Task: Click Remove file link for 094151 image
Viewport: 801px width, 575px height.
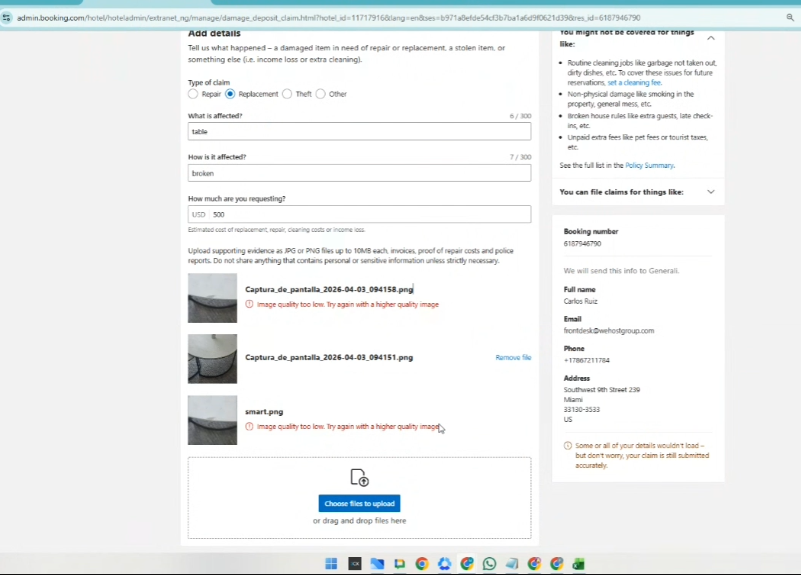Action: (513, 357)
